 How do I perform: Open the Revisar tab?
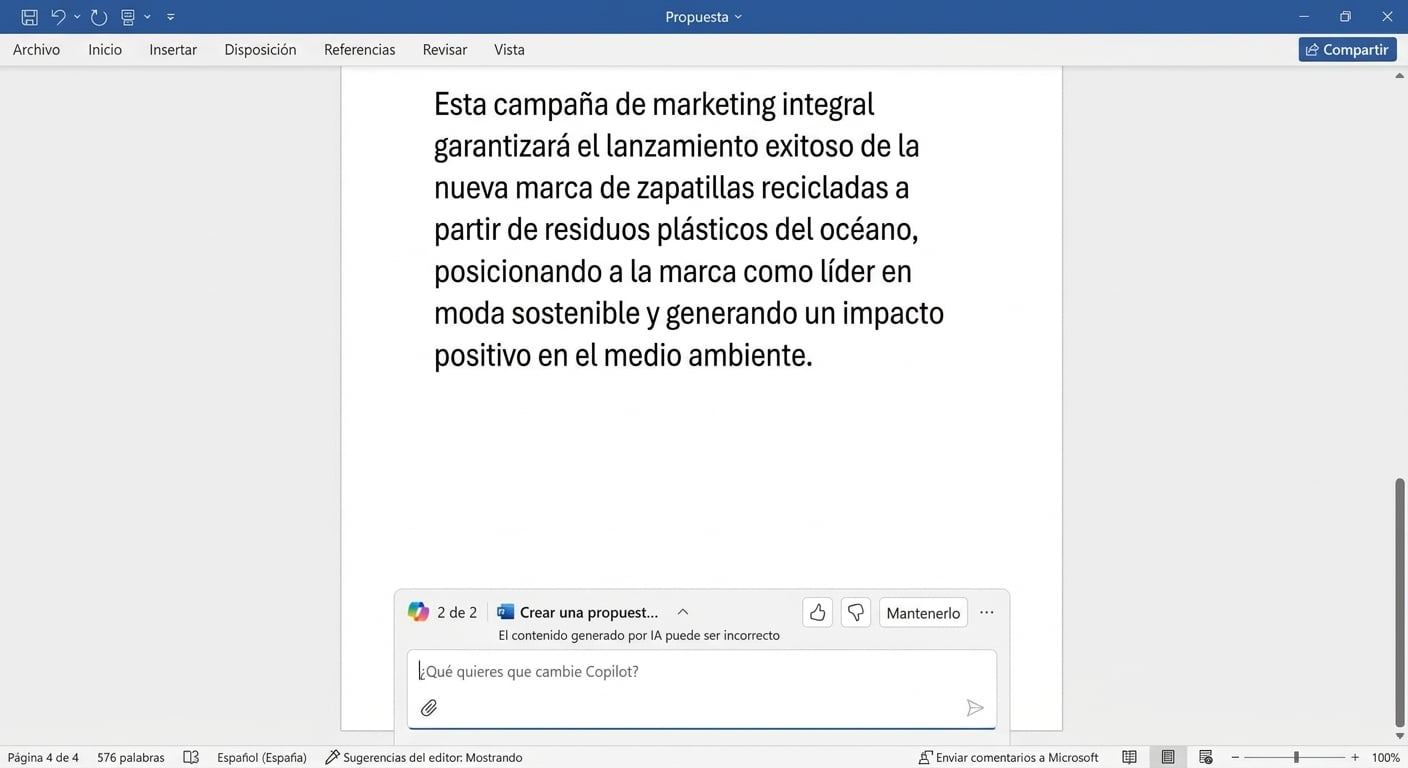coord(445,50)
